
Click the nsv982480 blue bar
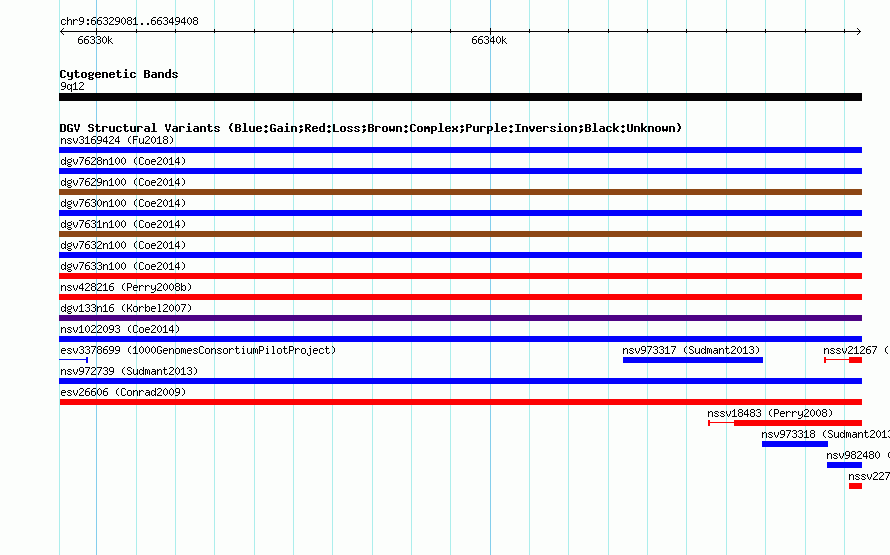(845, 465)
